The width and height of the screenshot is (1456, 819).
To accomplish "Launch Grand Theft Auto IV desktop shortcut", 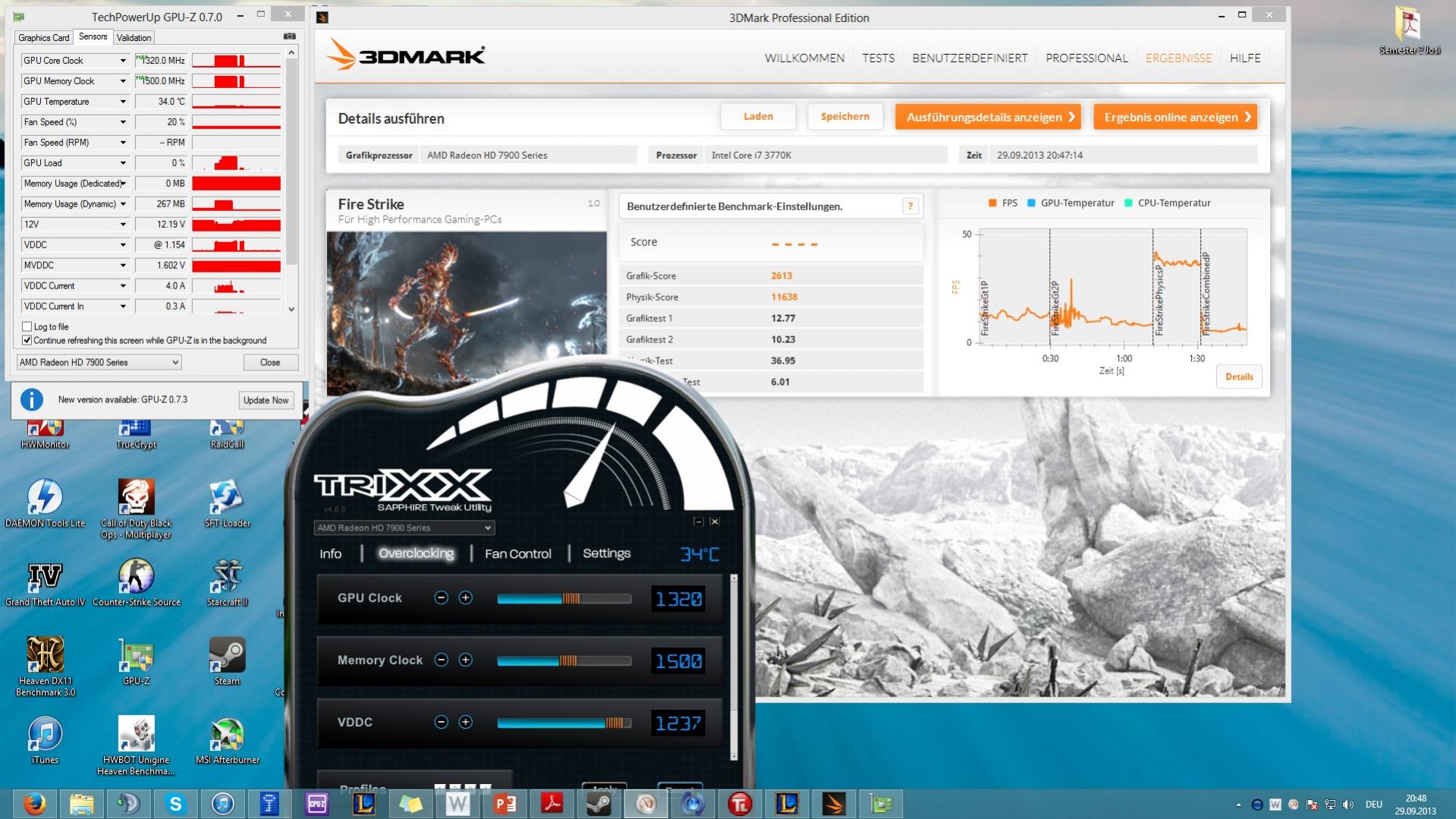I will [x=45, y=583].
